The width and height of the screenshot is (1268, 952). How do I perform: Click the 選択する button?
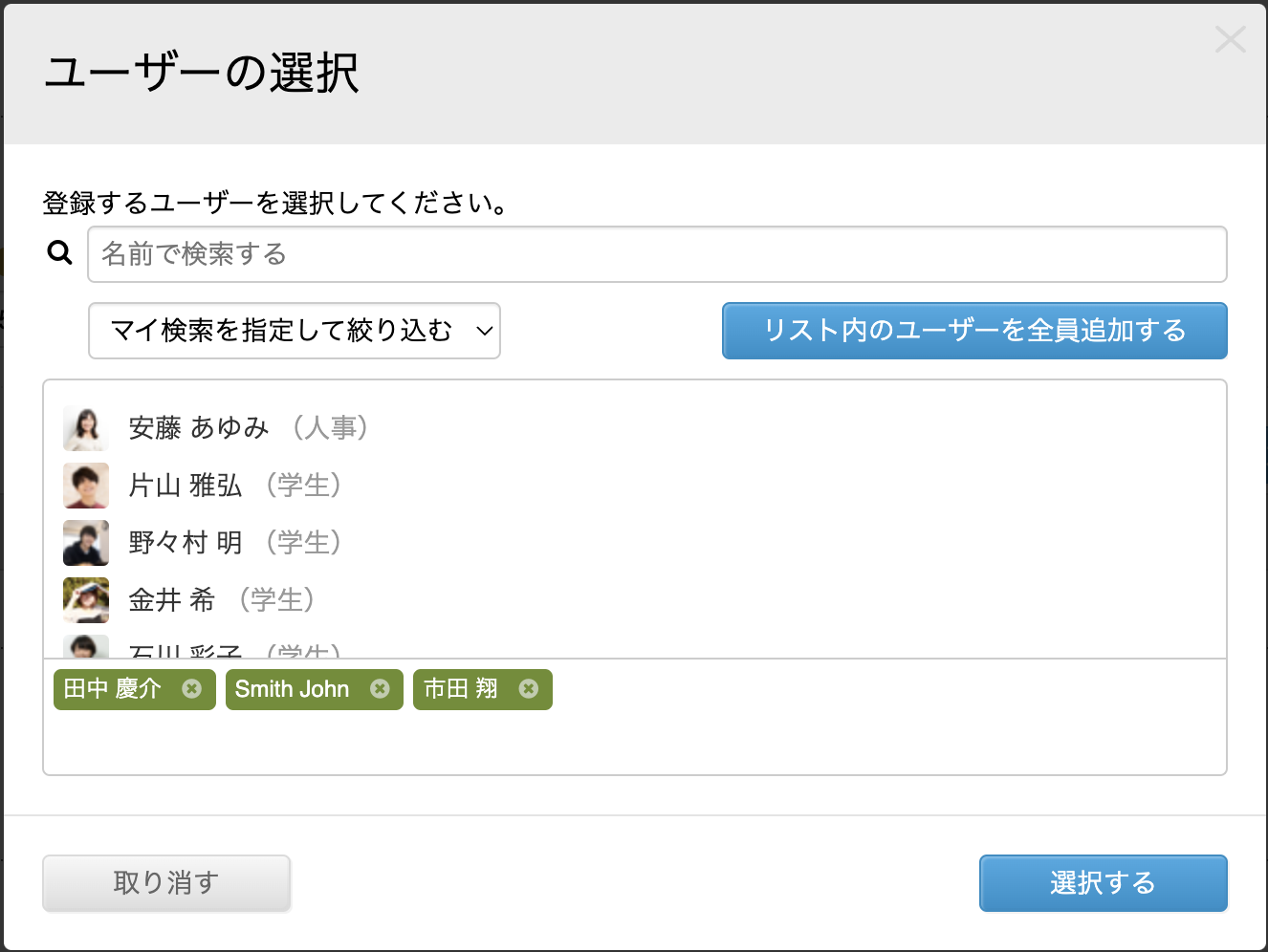click(x=1104, y=883)
